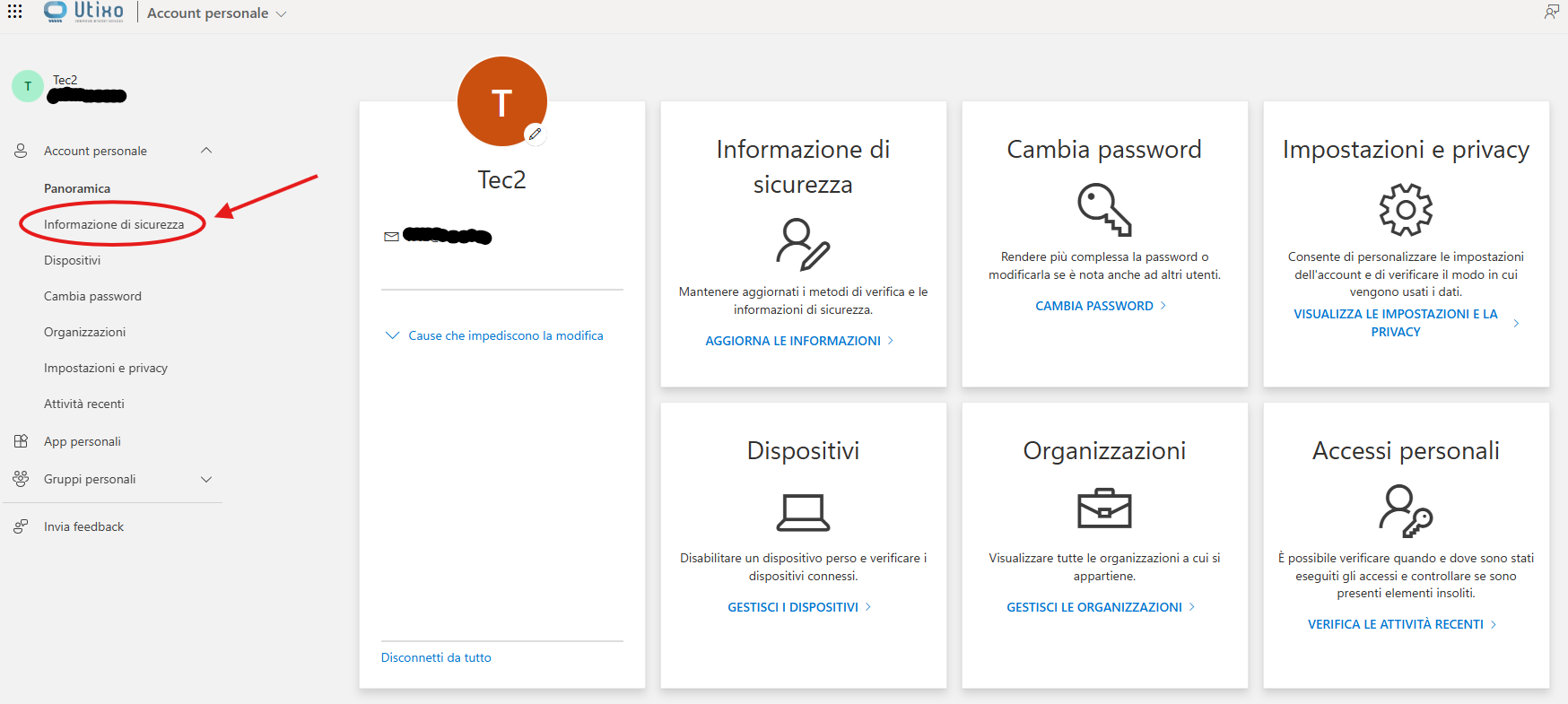The width and height of the screenshot is (1568, 704).
Task: Collapse the Account personale sidebar section
Action: coord(206,151)
